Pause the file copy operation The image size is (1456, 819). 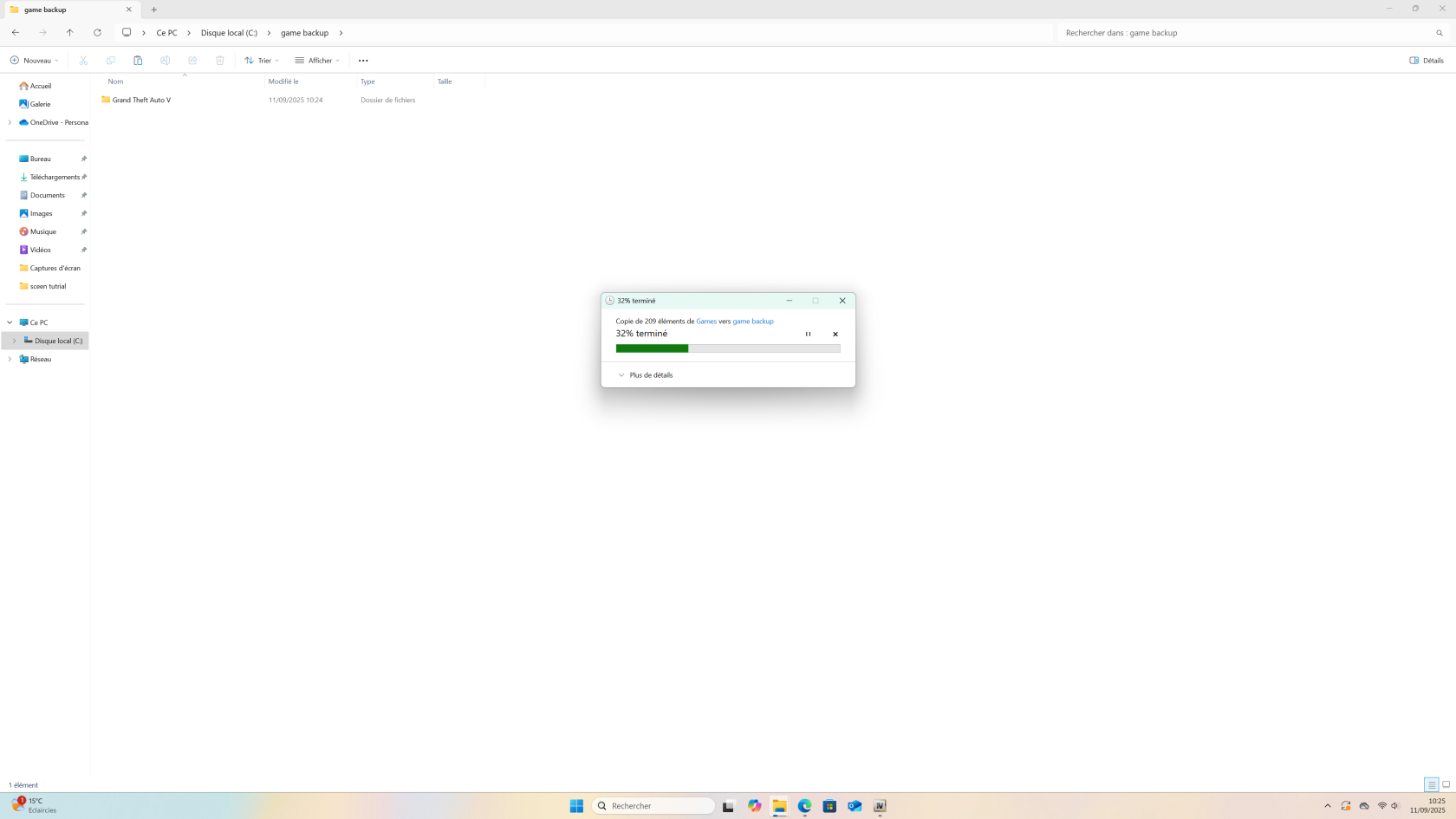(x=808, y=334)
